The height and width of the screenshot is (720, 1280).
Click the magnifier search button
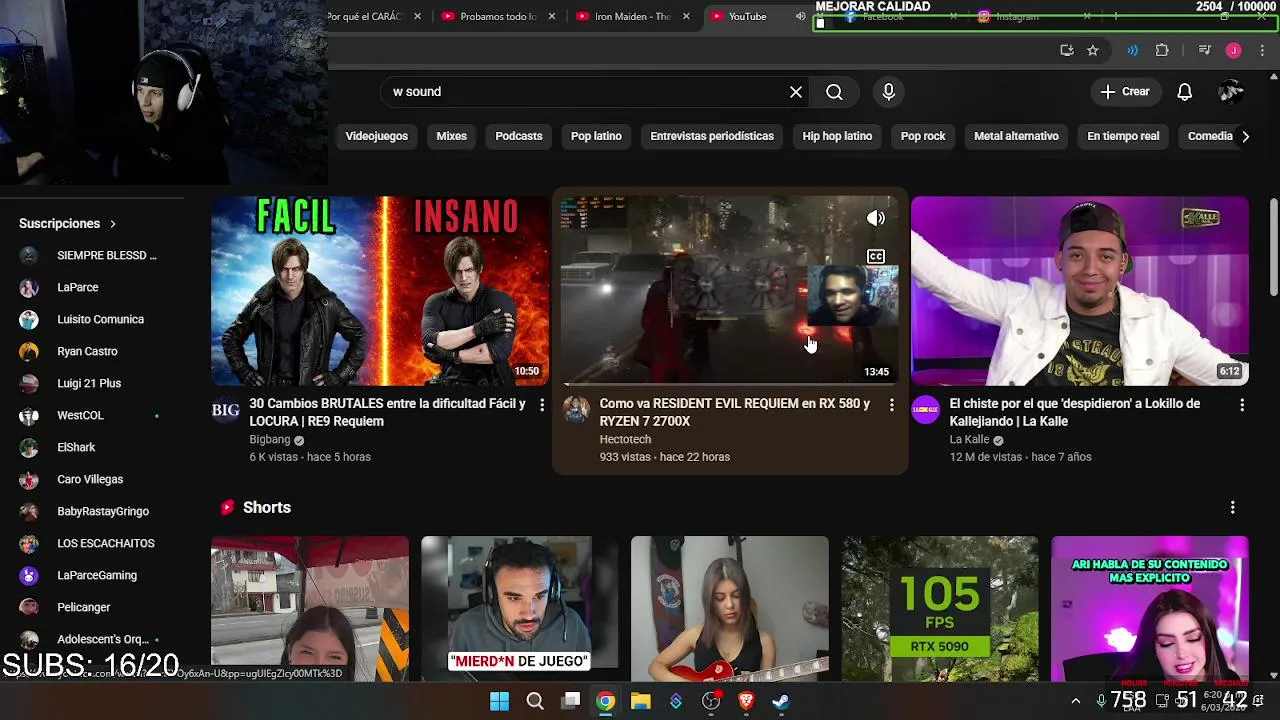(834, 92)
